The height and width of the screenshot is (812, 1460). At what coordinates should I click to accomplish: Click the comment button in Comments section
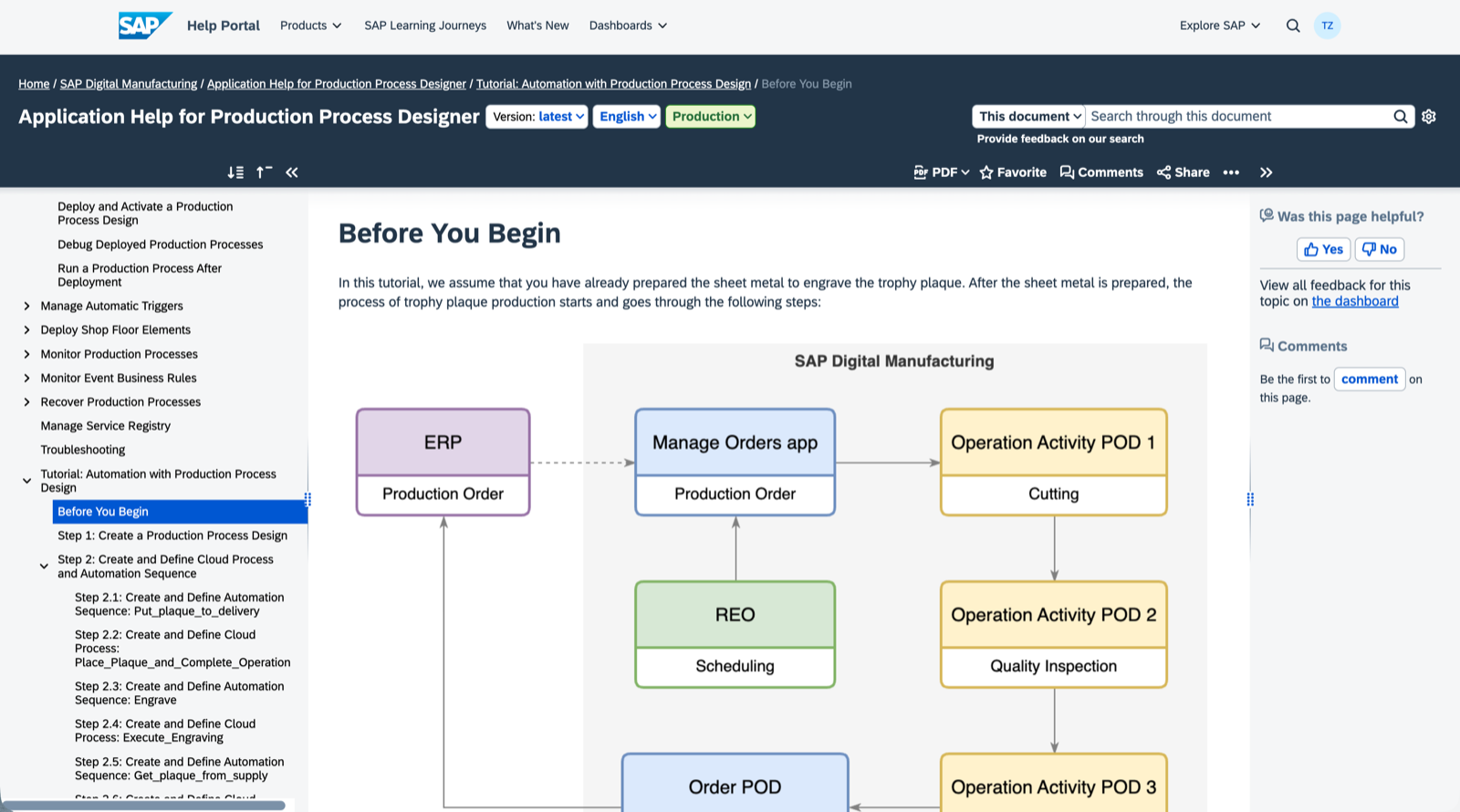(1370, 380)
